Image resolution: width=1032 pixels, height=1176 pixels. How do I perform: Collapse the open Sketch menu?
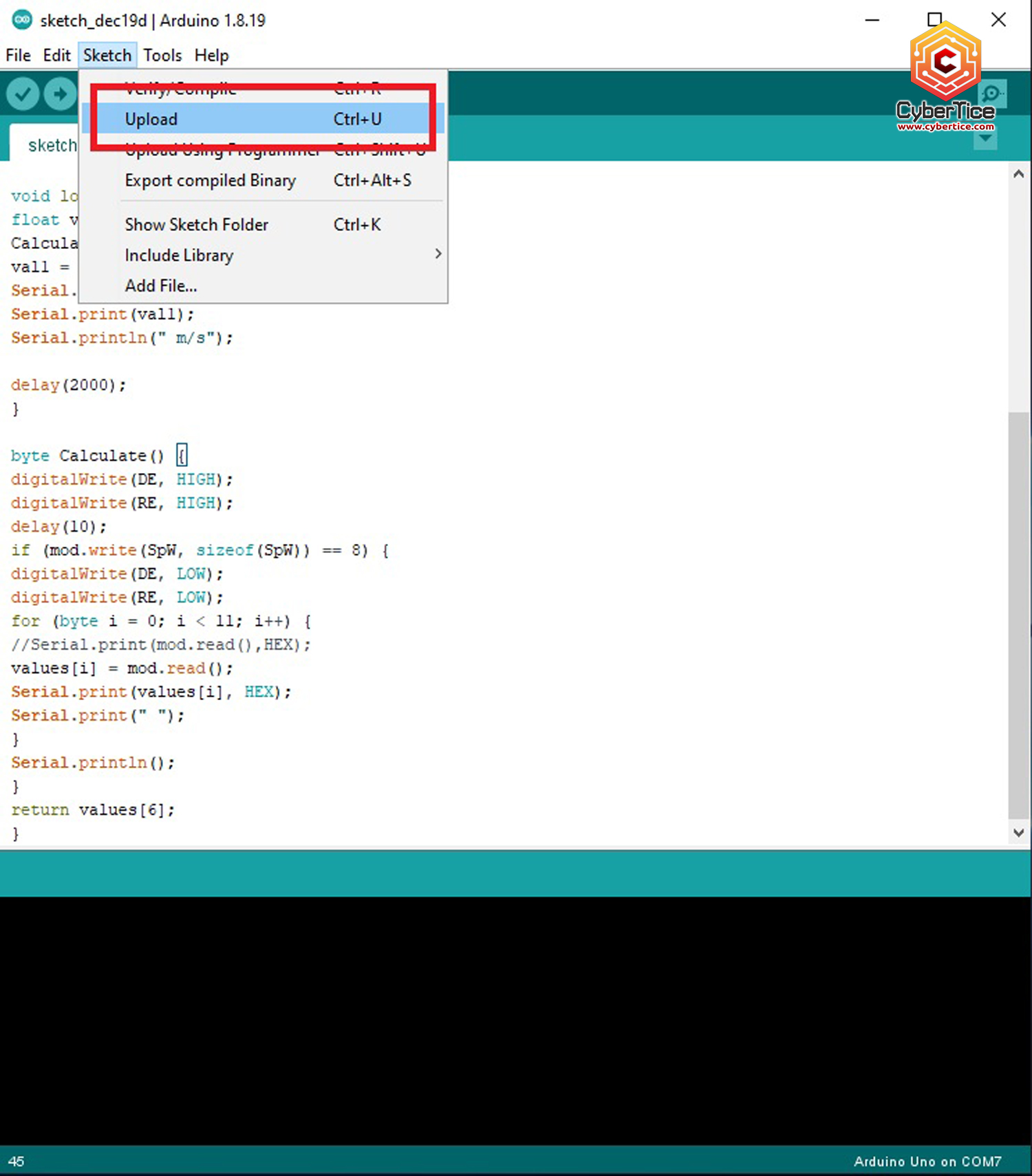coord(107,55)
